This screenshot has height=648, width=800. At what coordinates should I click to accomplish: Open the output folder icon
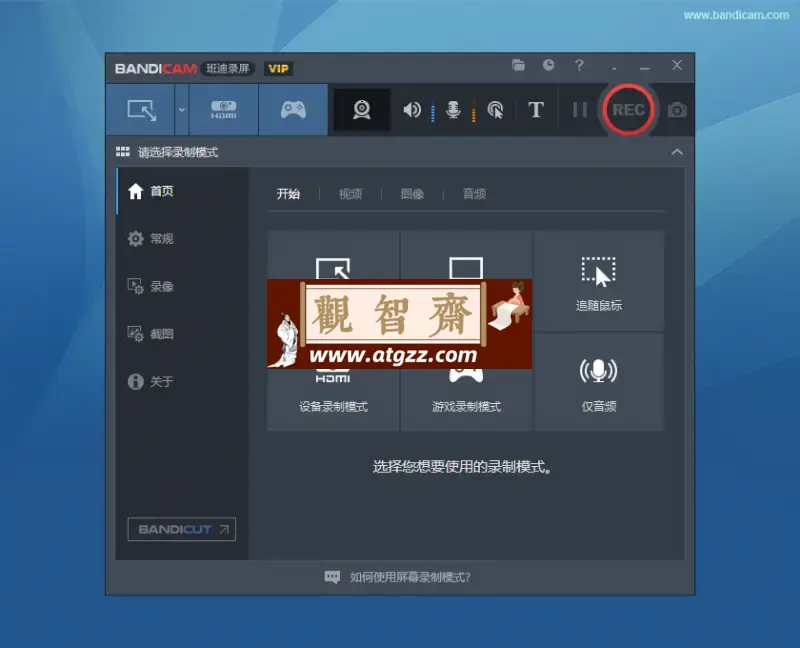[x=518, y=65]
